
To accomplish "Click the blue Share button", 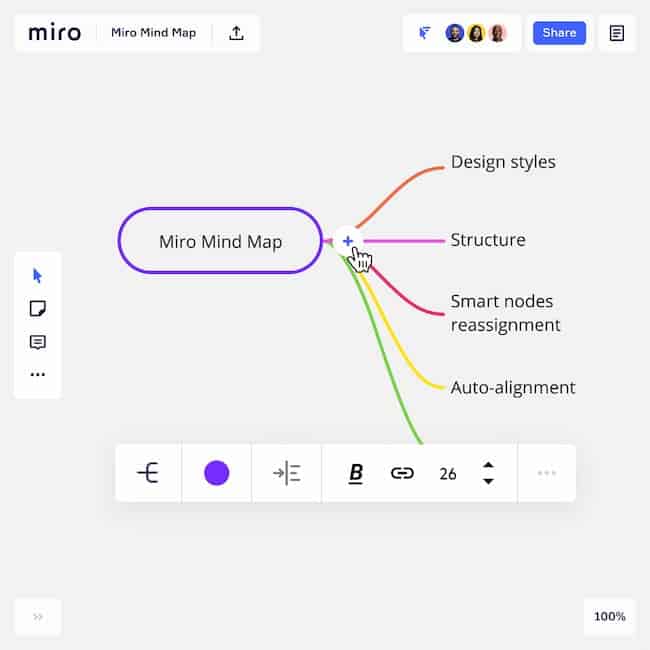I will coord(559,33).
